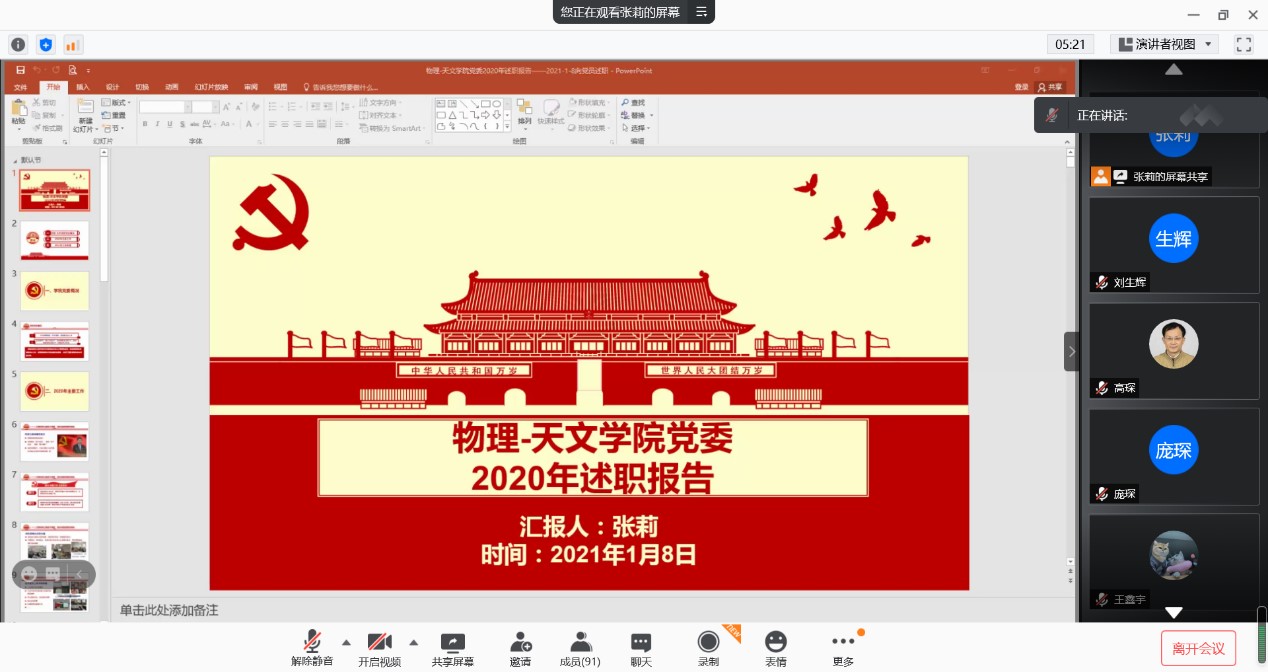Switch to the 动画 ribbon tab
Viewport: 1268px width, 672px height.
pyautogui.click(x=172, y=87)
